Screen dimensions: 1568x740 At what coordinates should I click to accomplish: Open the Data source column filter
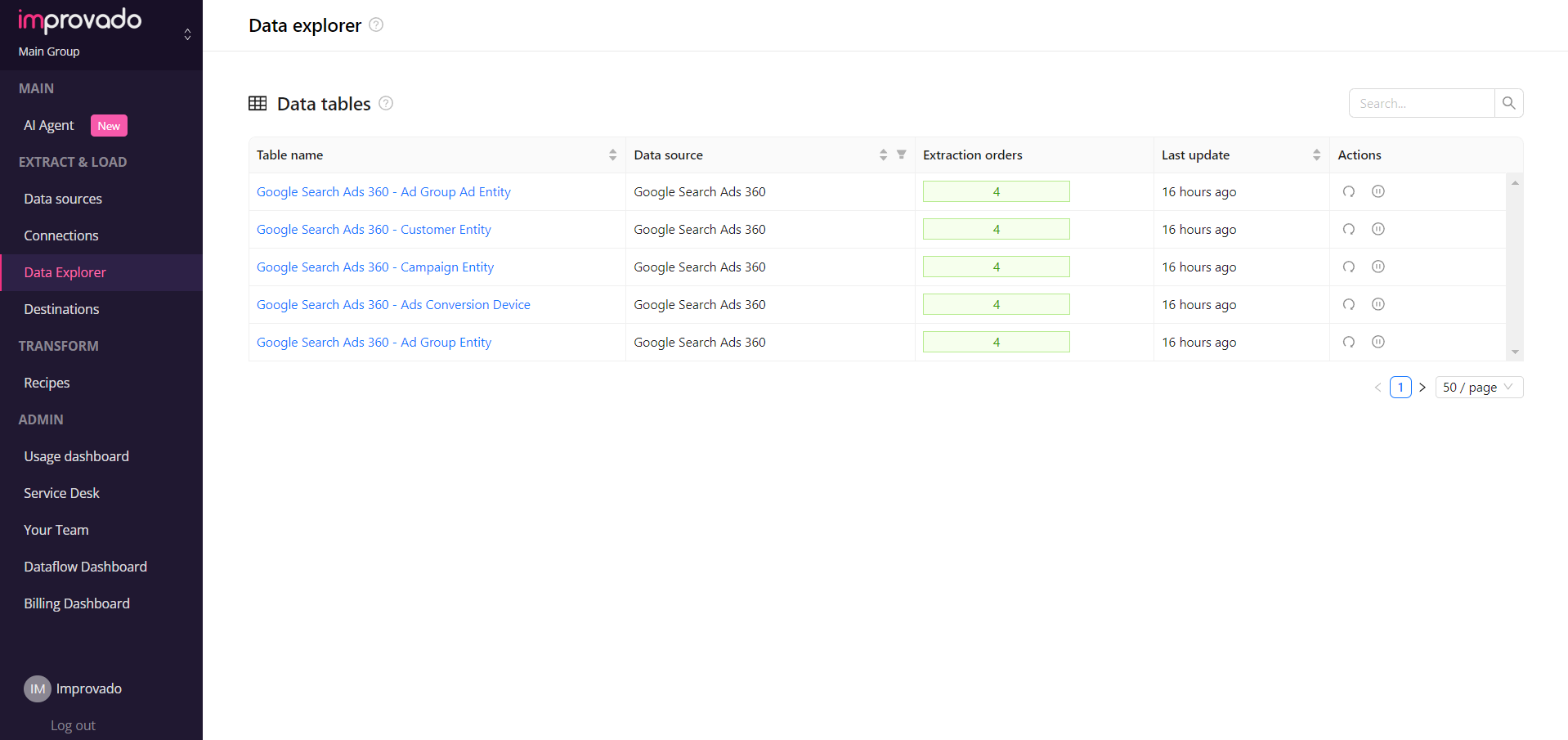click(x=901, y=155)
